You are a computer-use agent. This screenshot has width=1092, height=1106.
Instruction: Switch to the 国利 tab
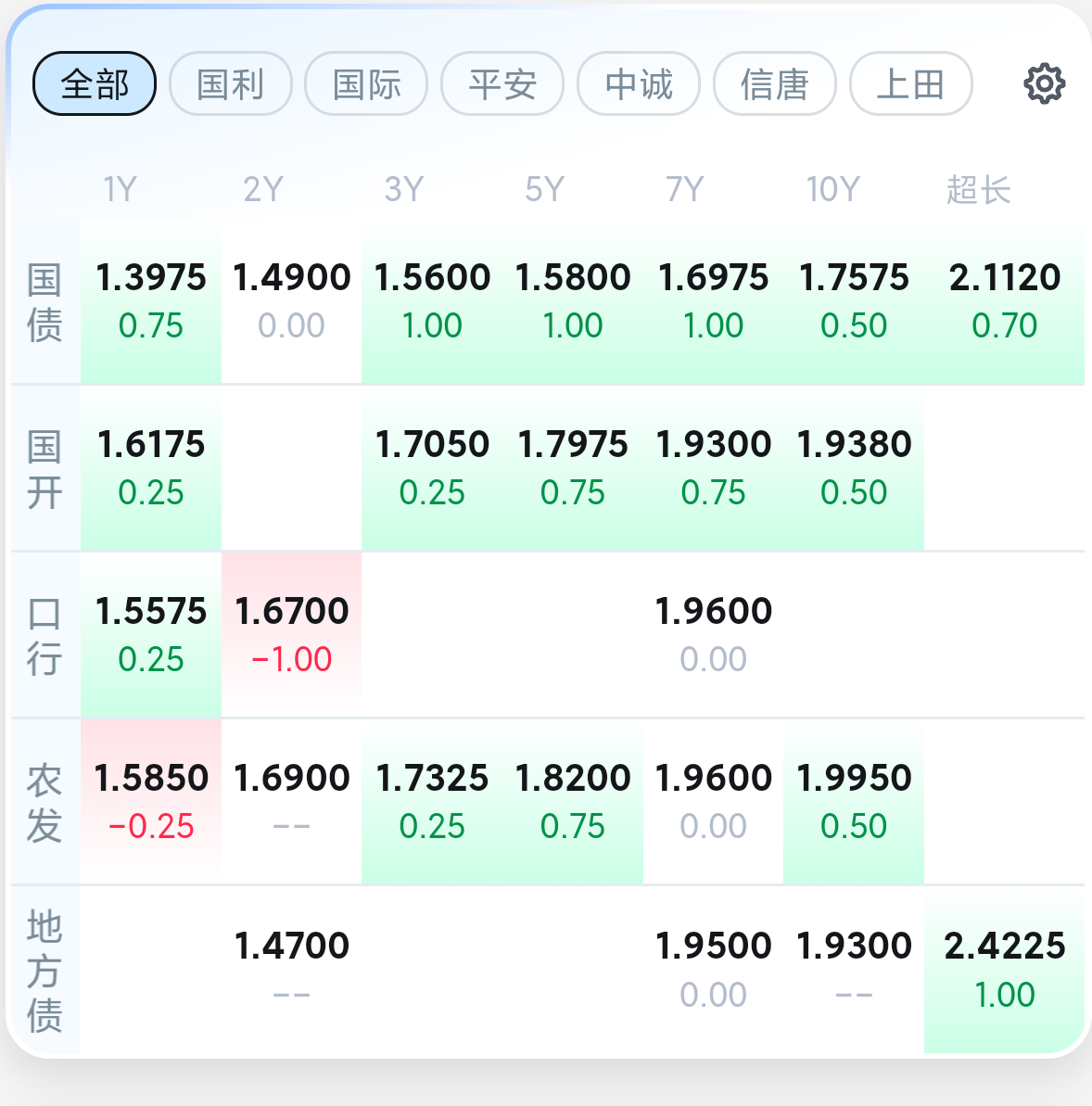[231, 84]
